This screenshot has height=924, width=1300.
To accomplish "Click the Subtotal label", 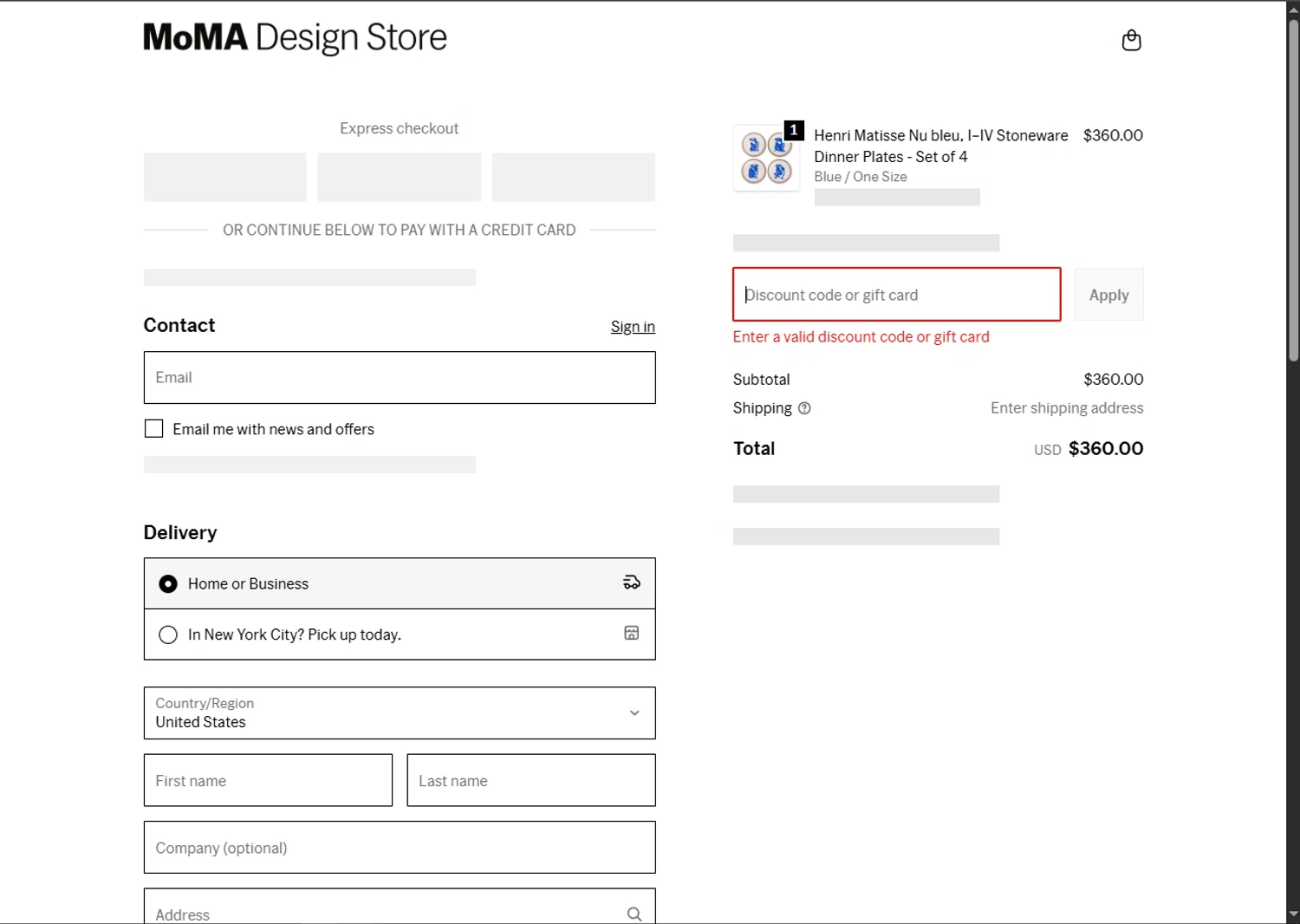I will tap(762, 380).
